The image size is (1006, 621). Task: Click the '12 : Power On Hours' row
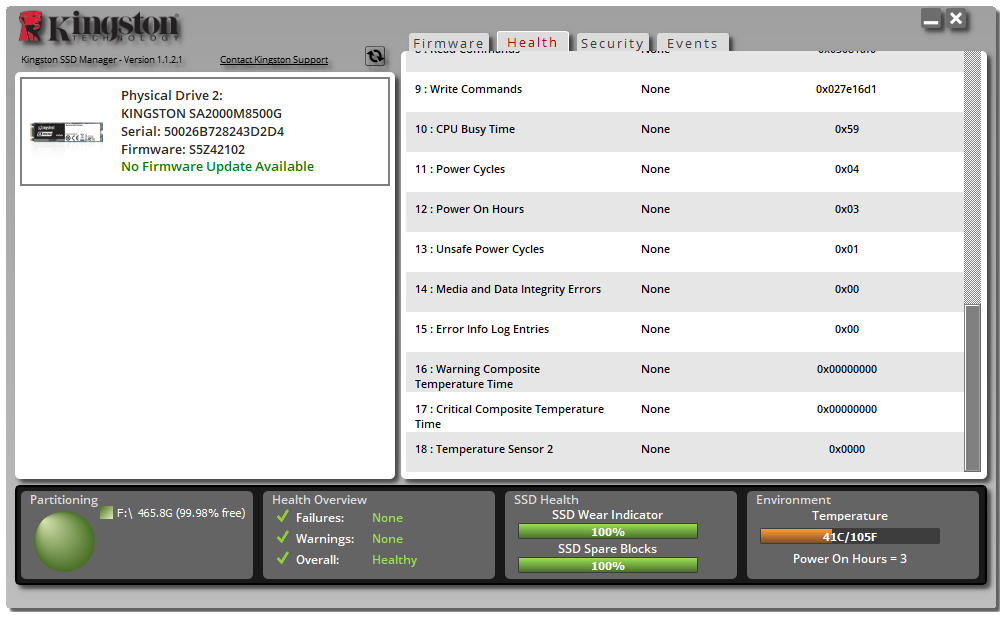685,212
